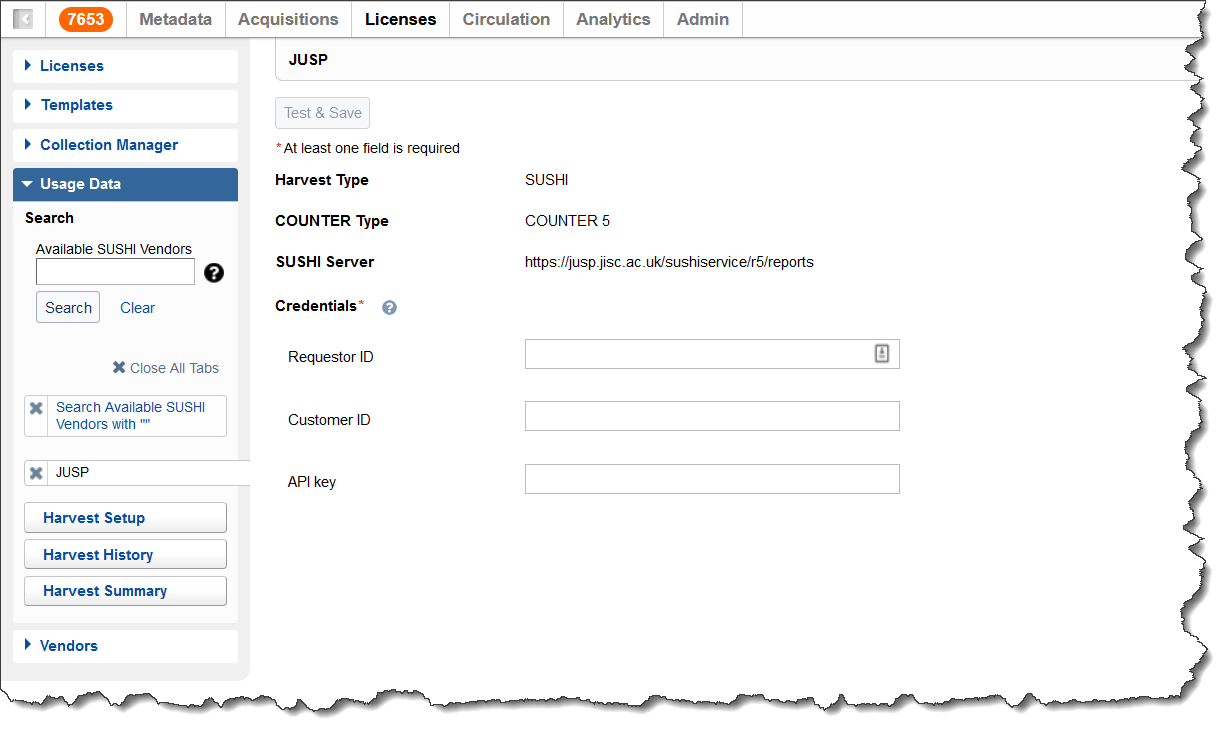Select the Licenses tab
Image resolution: width=1228 pixels, height=734 pixels.
(400, 19)
